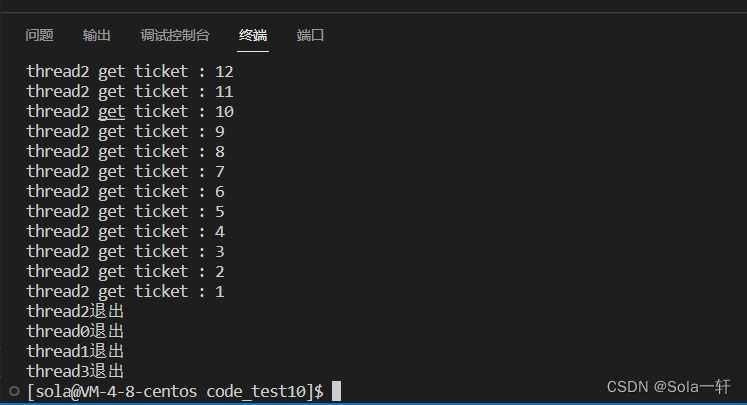Screen dimensions: 747x405
Task: Click terminal line 'thread2 get ticket : 4'
Action: (125, 232)
